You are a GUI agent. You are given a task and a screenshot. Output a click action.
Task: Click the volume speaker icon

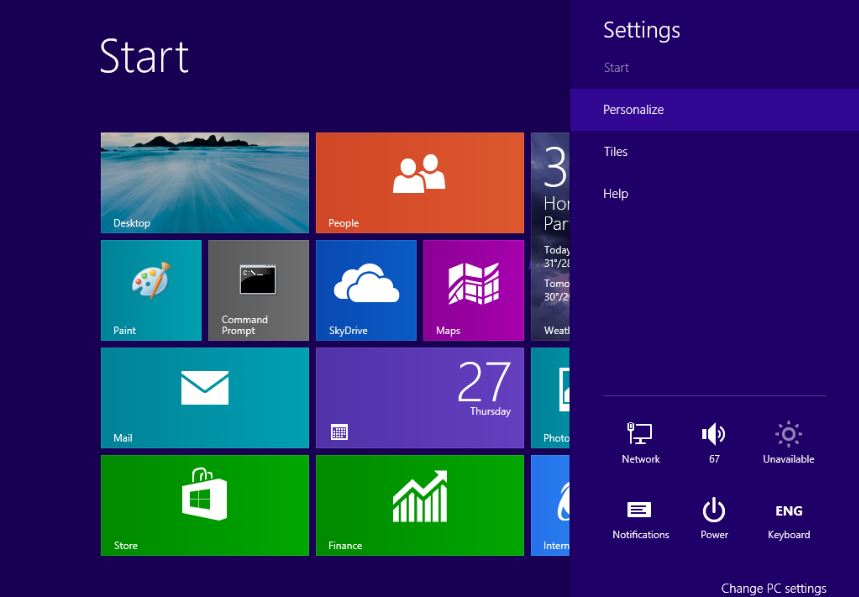[x=713, y=441]
